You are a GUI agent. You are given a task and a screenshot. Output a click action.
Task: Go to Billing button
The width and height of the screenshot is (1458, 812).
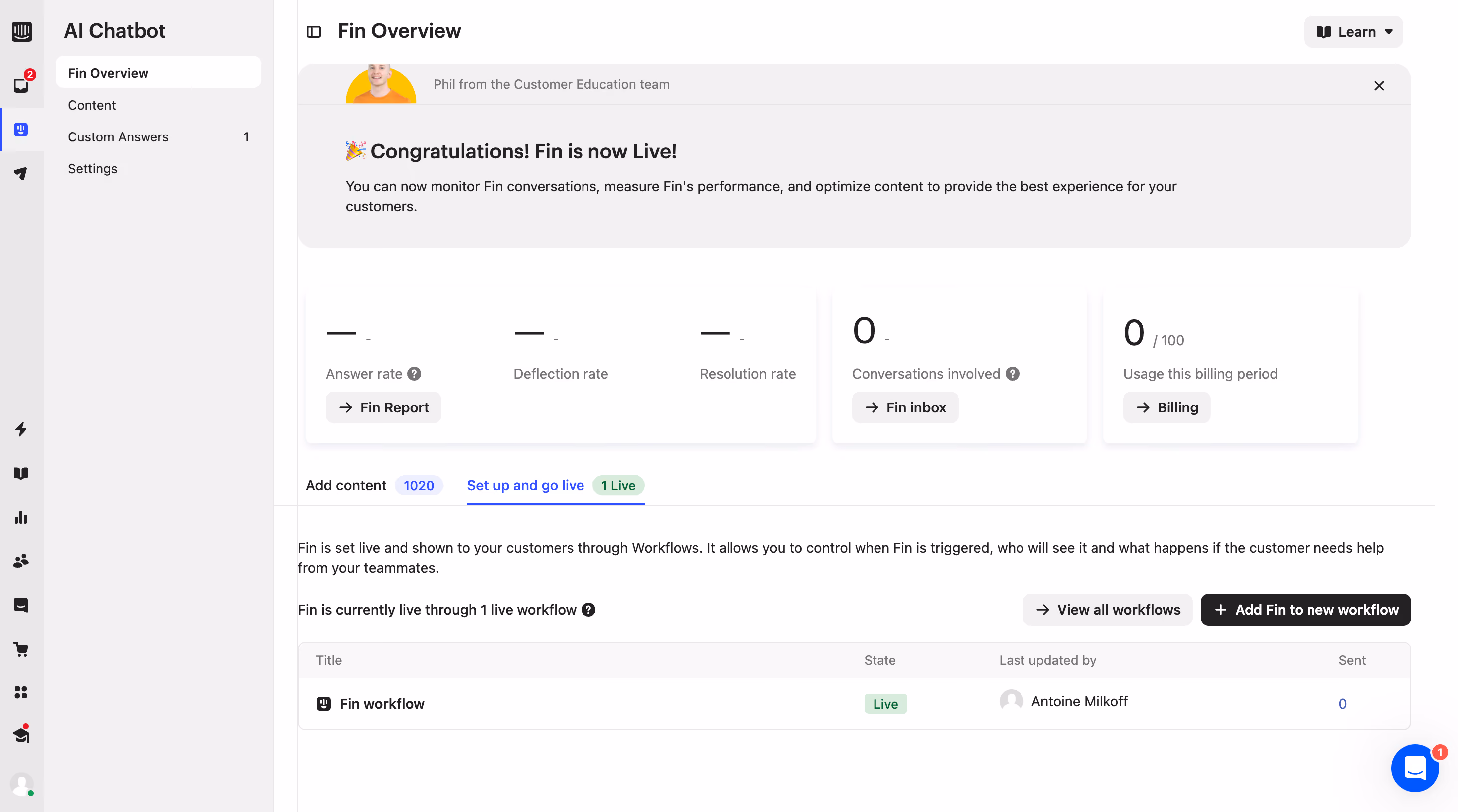pos(1166,407)
